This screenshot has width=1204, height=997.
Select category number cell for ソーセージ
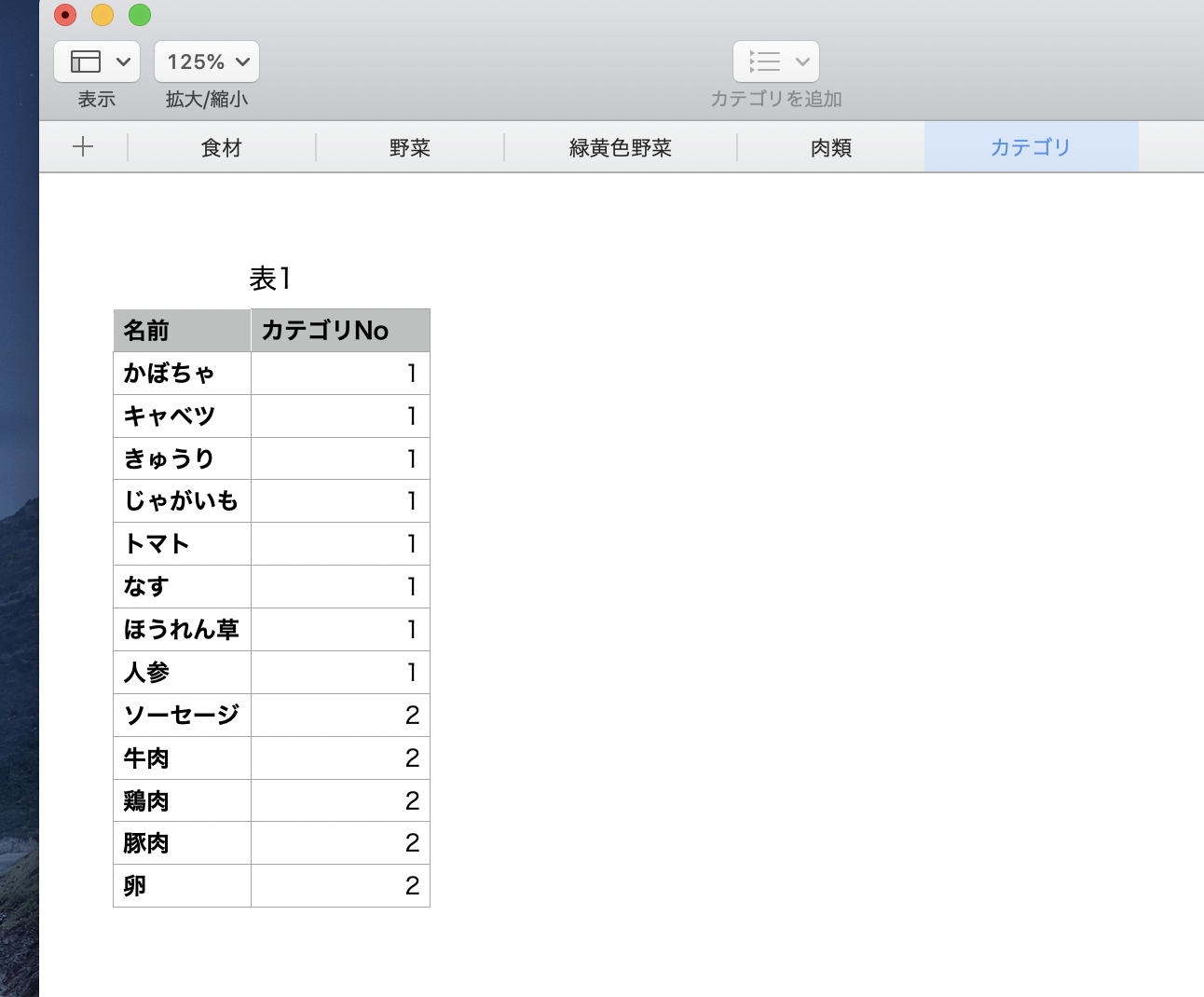(x=341, y=716)
